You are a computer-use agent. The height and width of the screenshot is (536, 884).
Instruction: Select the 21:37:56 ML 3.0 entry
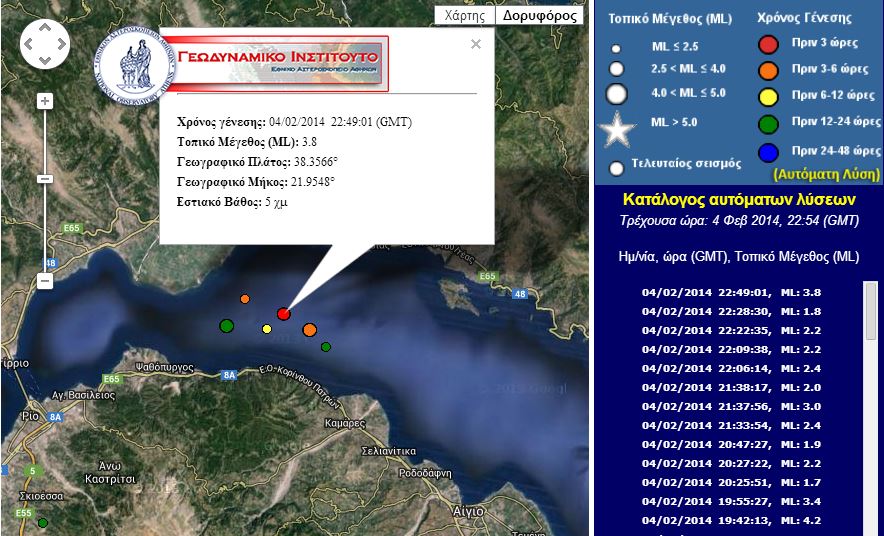pos(731,407)
